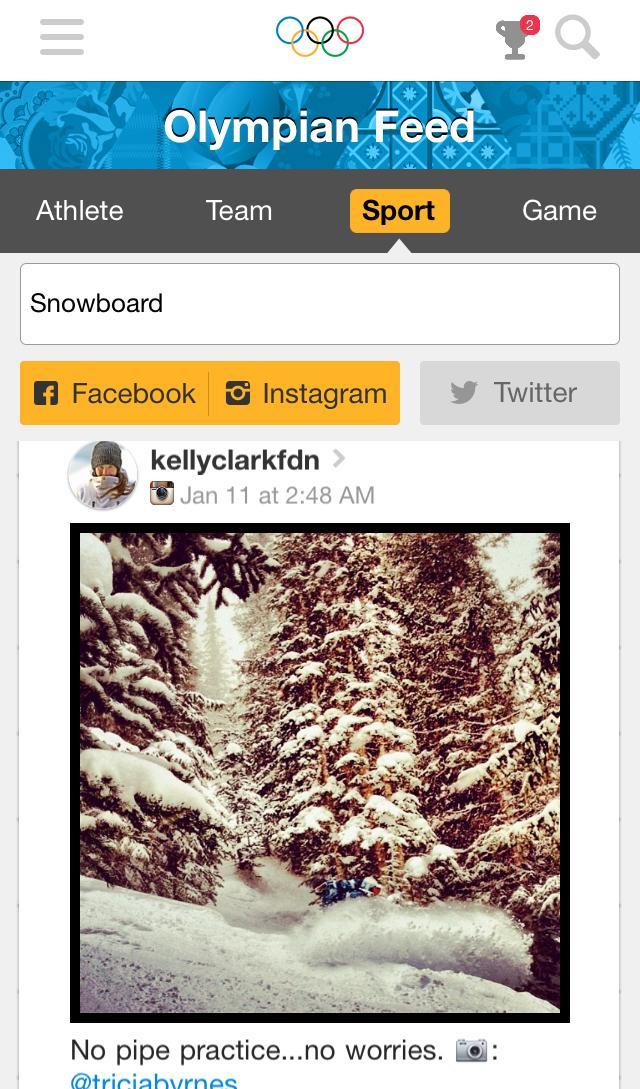This screenshot has height=1089, width=640.
Task: Tap the Twitter bird icon
Action: (464, 393)
